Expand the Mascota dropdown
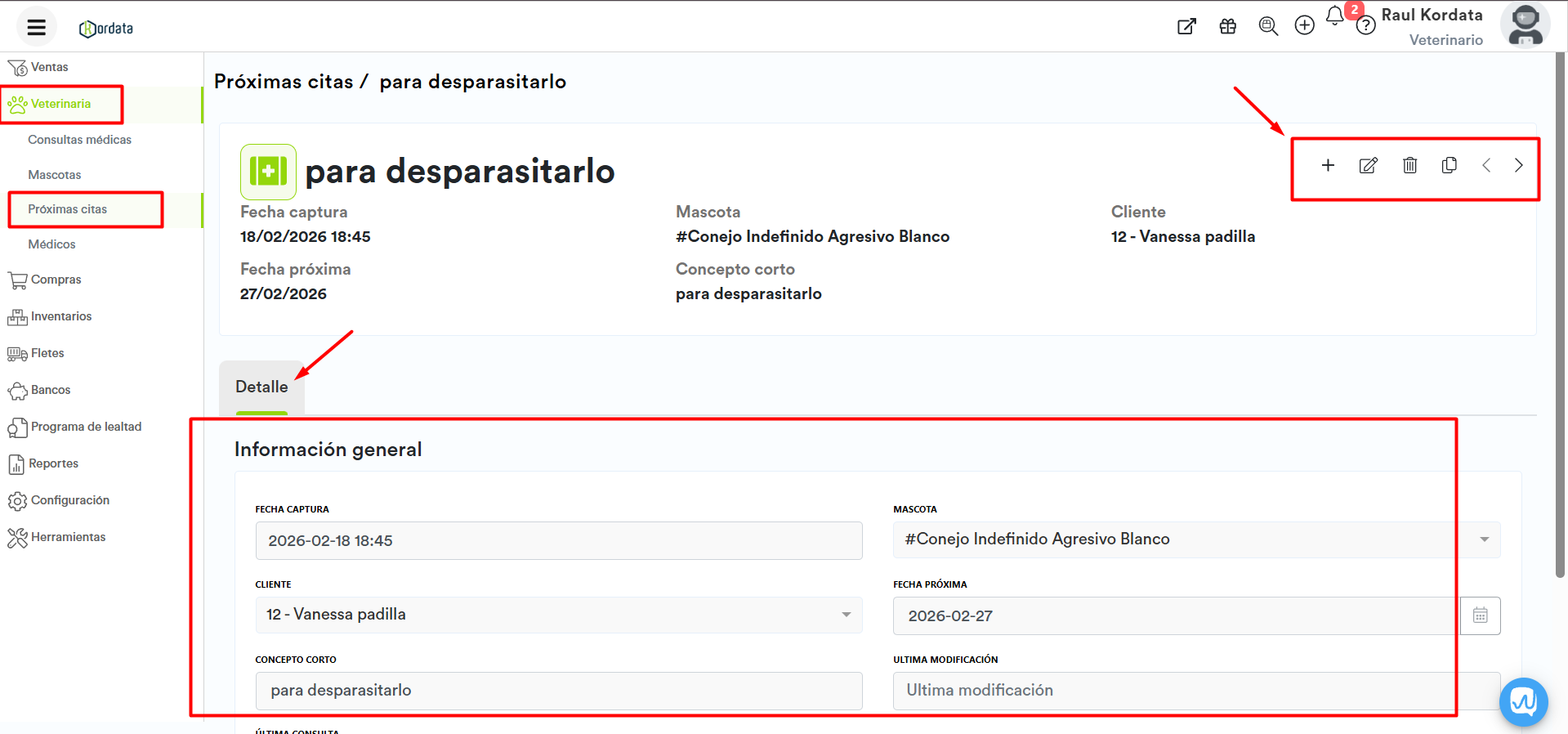Viewport: 1568px width, 734px height. tap(1484, 539)
